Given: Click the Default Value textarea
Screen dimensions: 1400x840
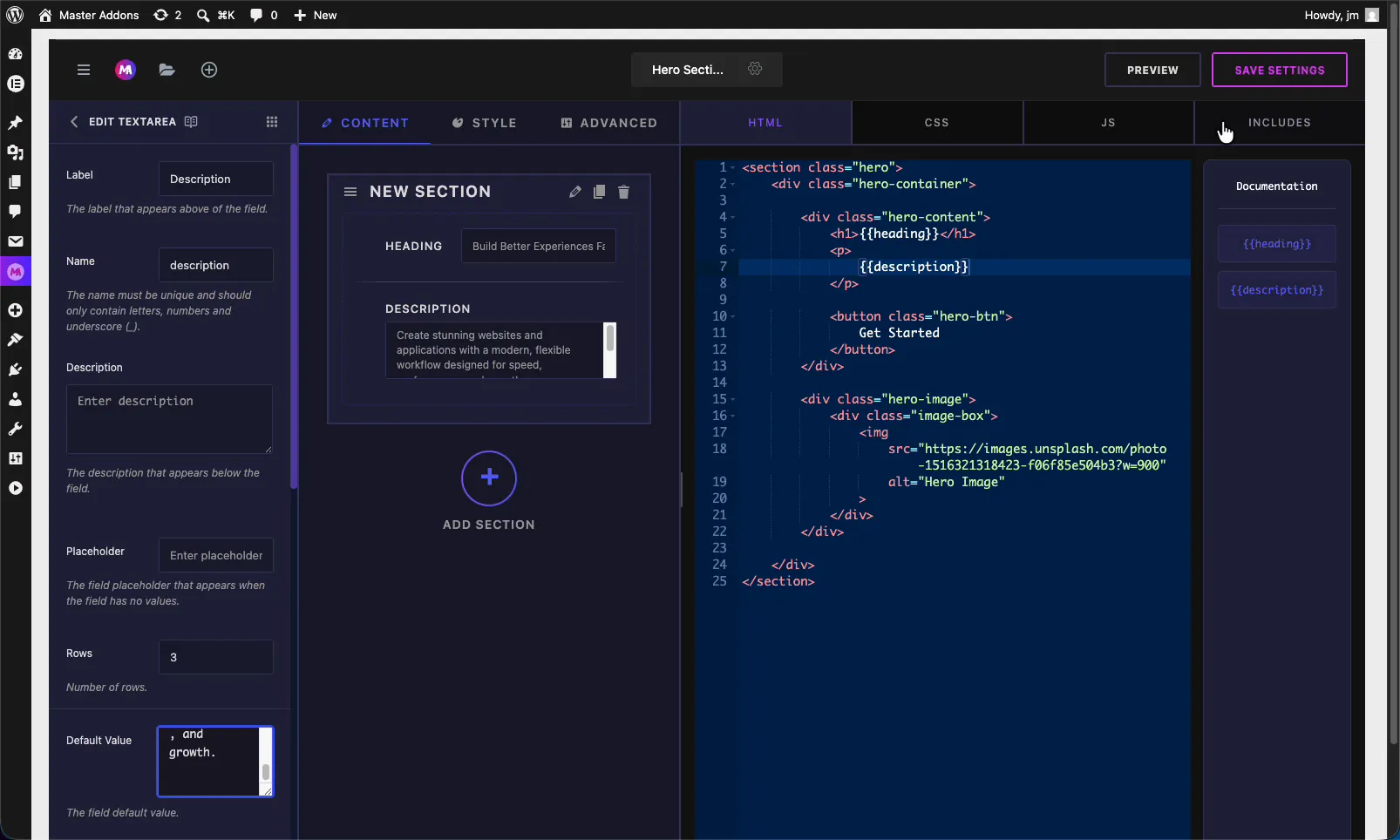Looking at the screenshot, I should (215, 762).
